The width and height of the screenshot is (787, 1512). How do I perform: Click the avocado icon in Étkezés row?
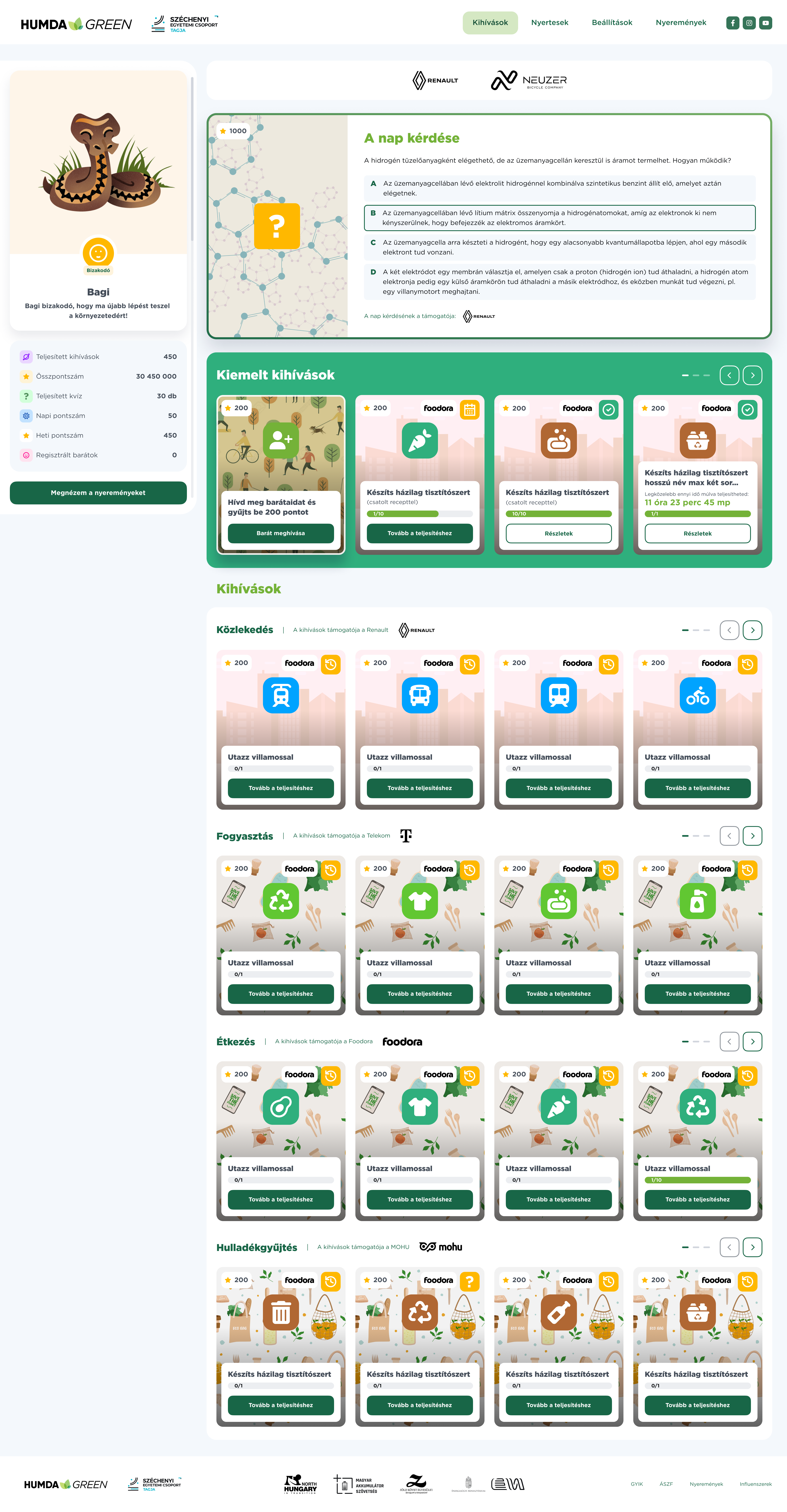281,1107
